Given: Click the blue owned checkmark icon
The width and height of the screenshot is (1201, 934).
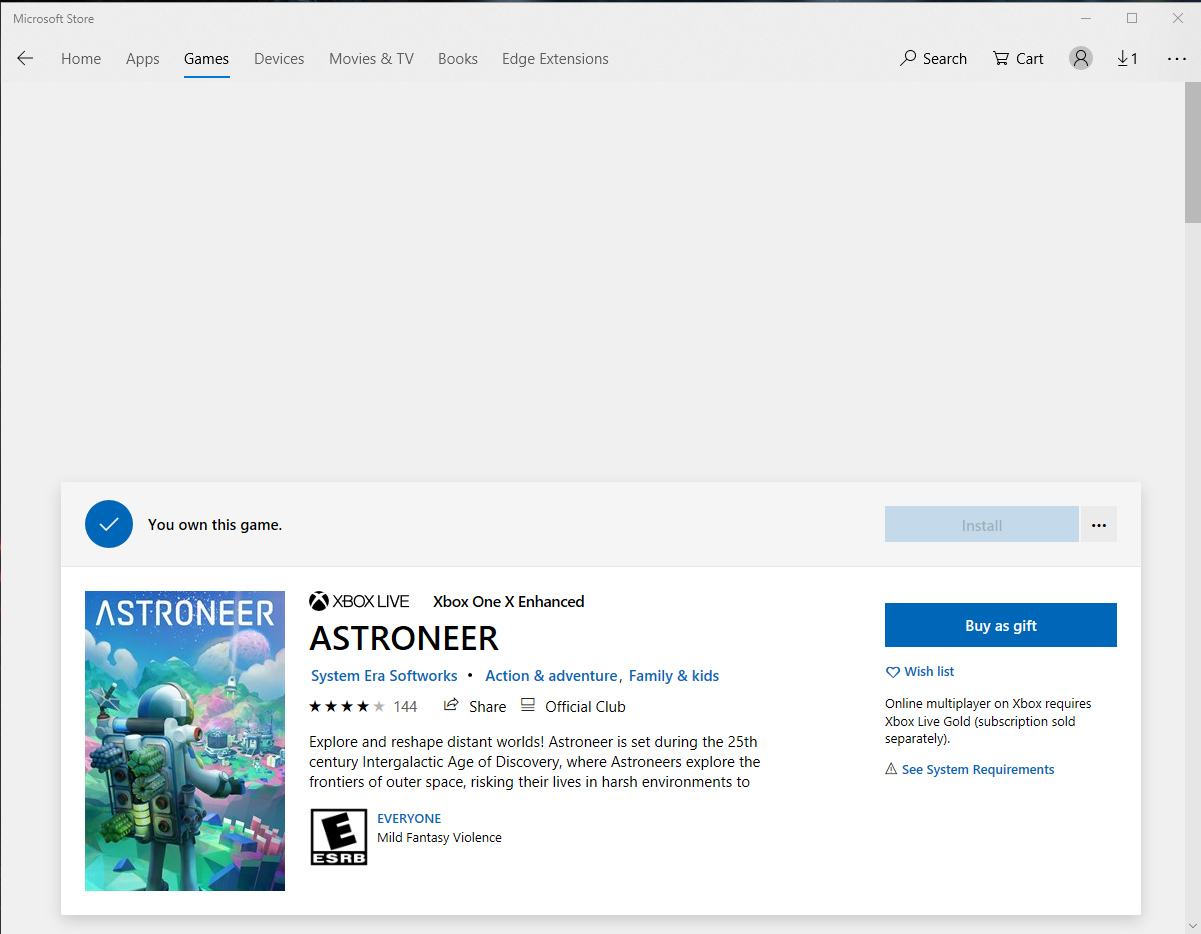Looking at the screenshot, I should coord(109,524).
